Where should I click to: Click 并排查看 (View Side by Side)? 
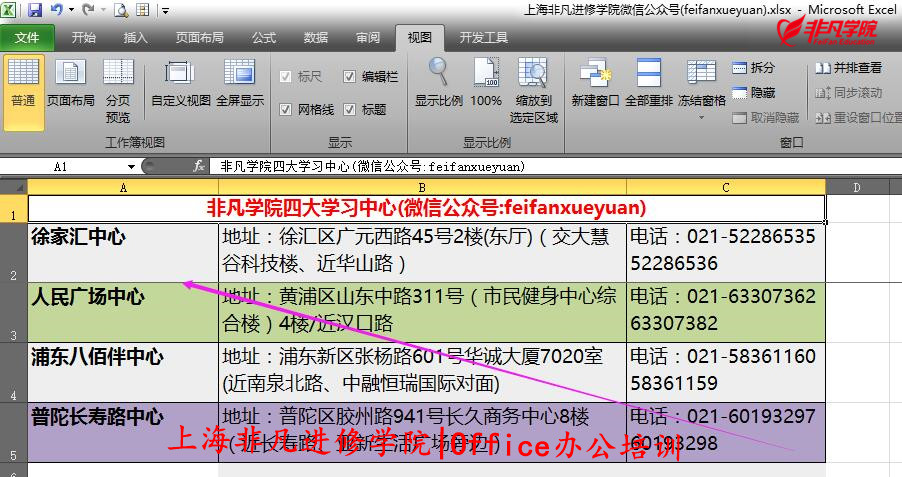(x=849, y=68)
